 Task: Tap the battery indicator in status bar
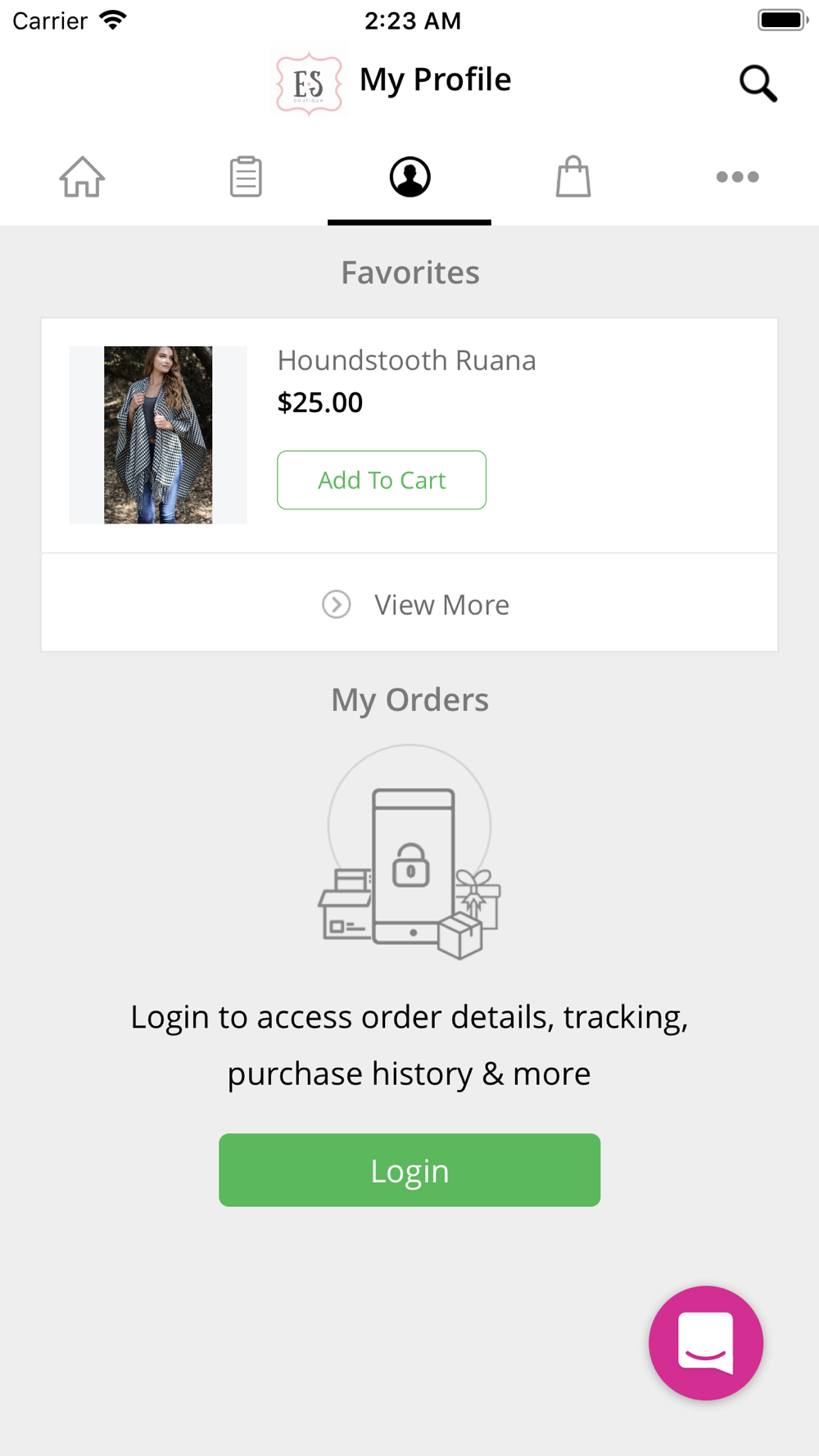pyautogui.click(x=782, y=20)
